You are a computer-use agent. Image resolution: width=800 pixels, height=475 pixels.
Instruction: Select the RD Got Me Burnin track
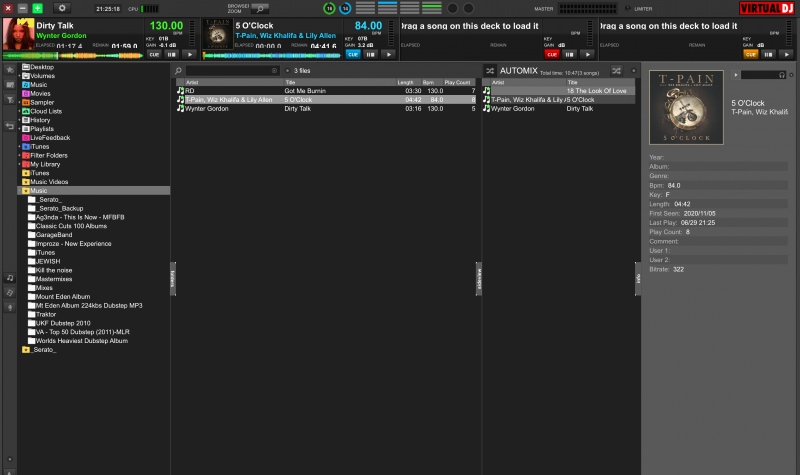[326, 91]
